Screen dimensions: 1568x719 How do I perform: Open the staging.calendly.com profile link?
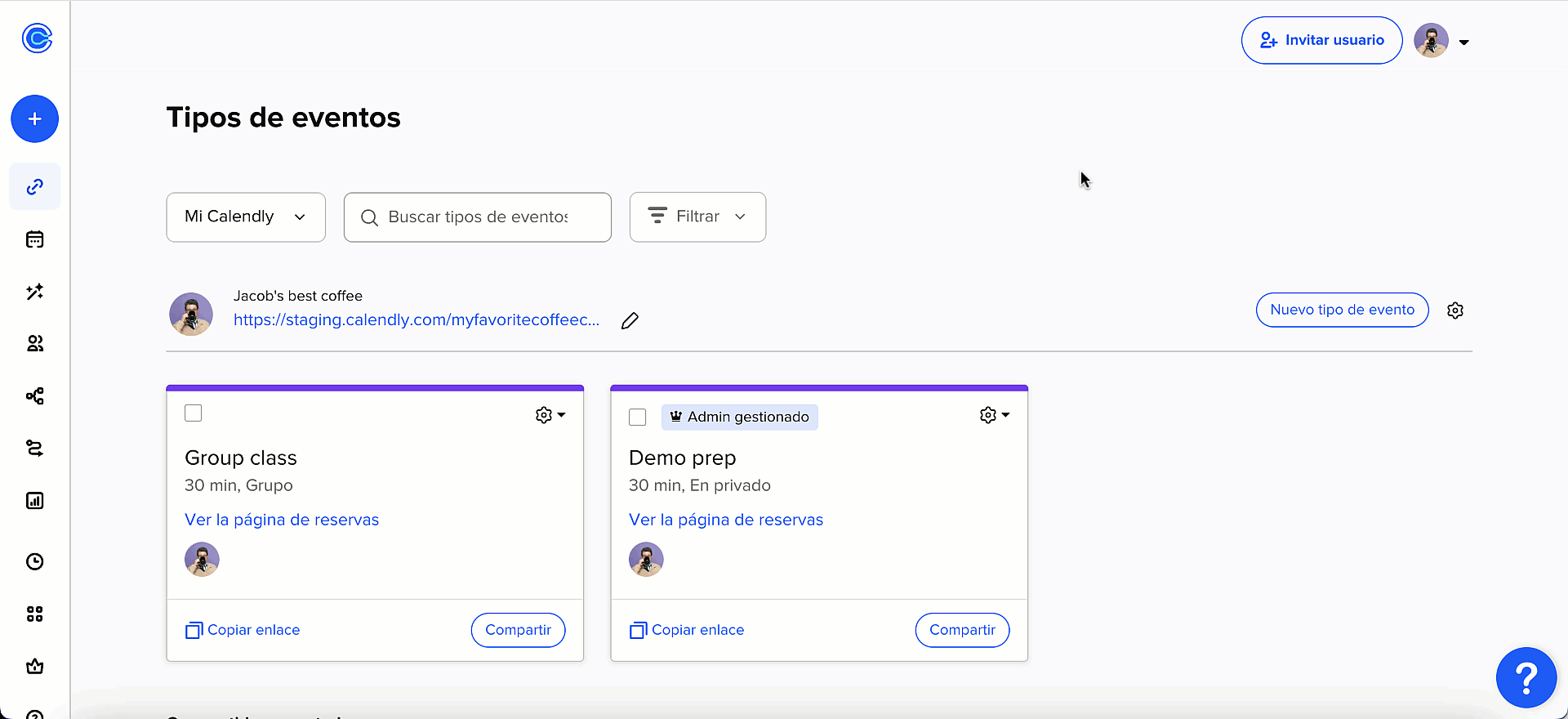(x=416, y=319)
